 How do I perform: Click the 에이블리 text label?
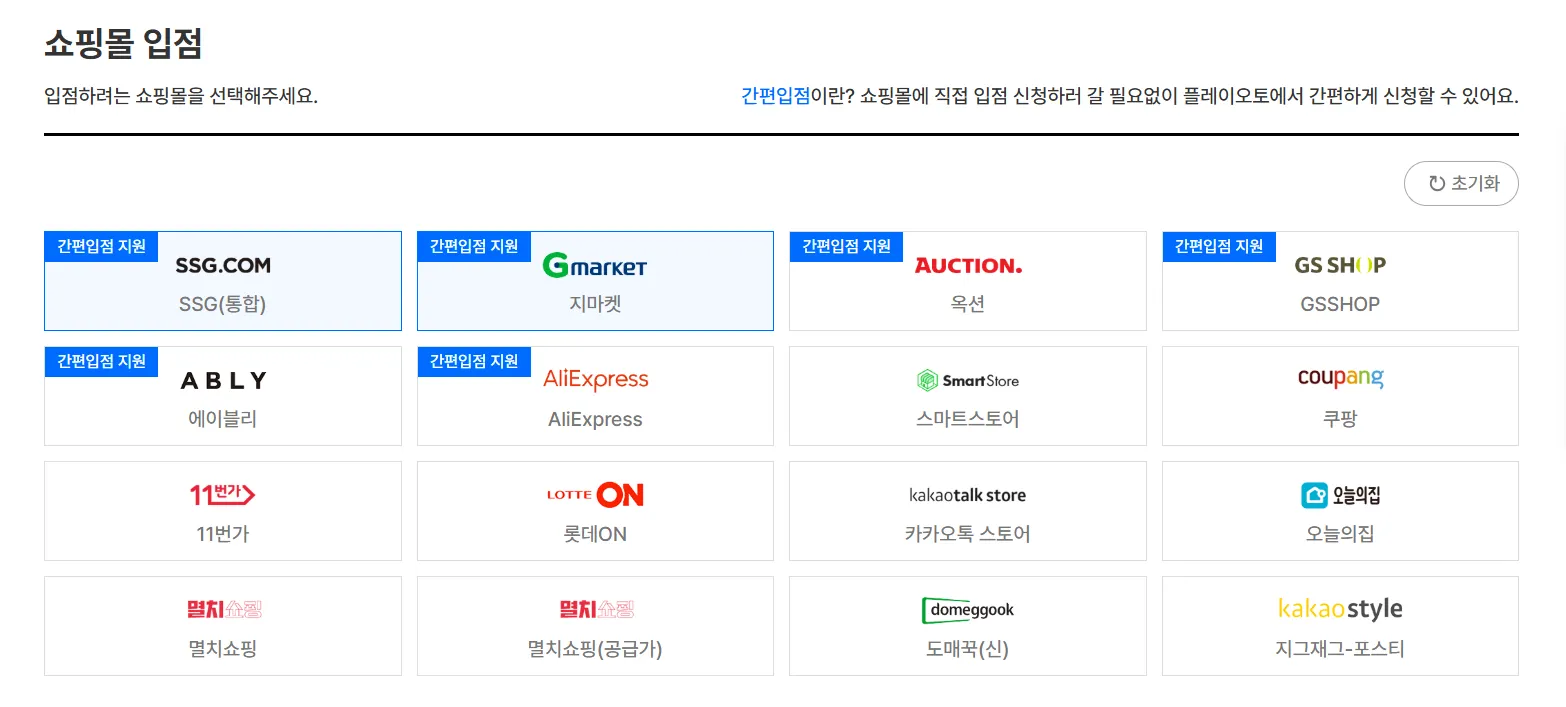pos(223,419)
